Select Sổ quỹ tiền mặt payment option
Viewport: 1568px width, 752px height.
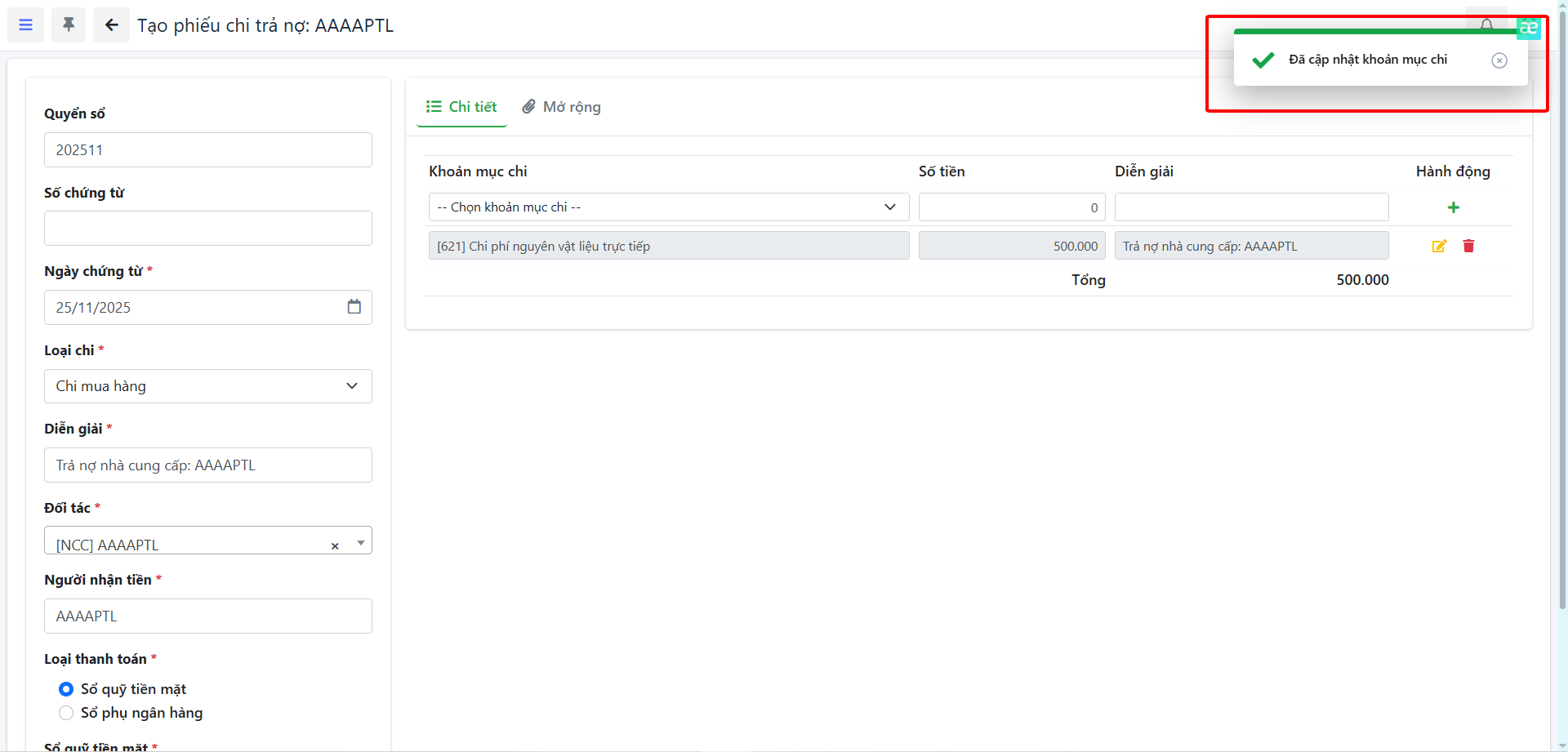click(66, 689)
